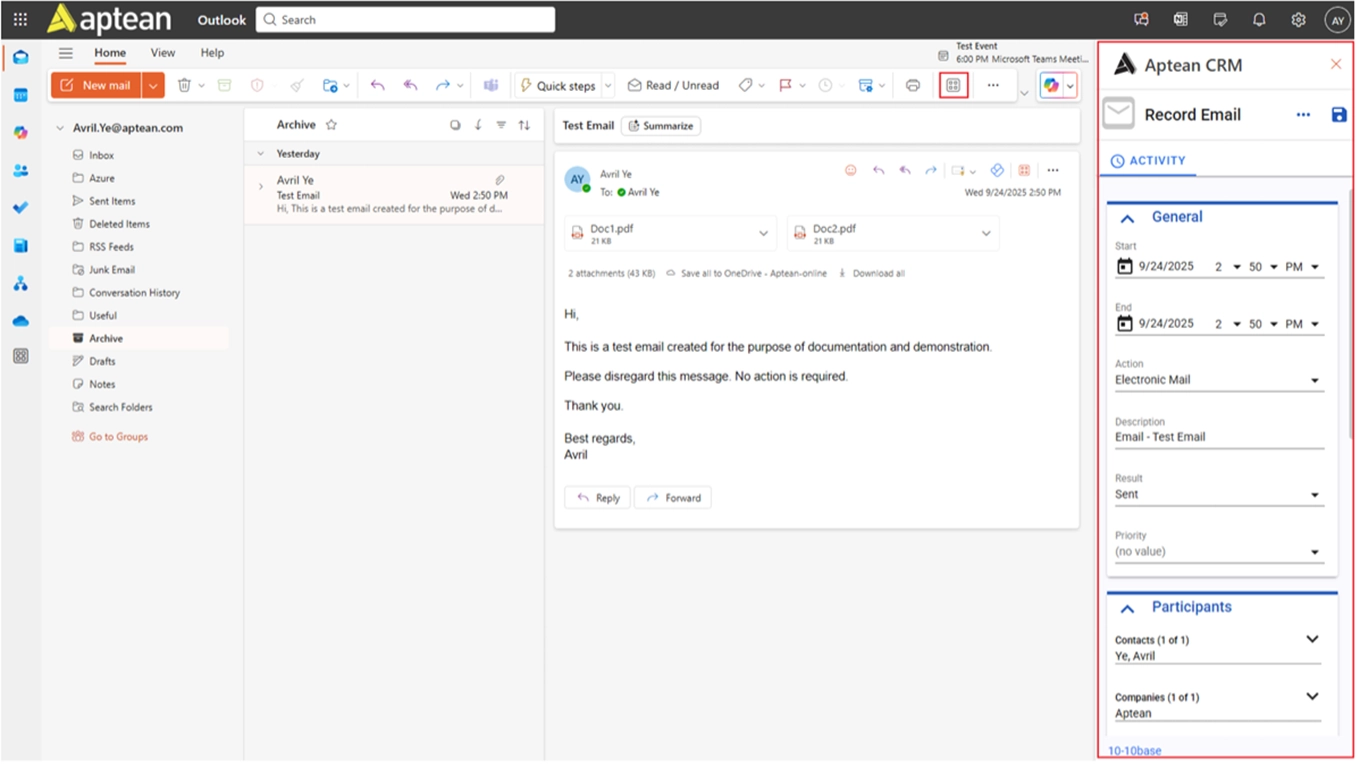Click the Reply with meeting ribbon icon

(491, 85)
